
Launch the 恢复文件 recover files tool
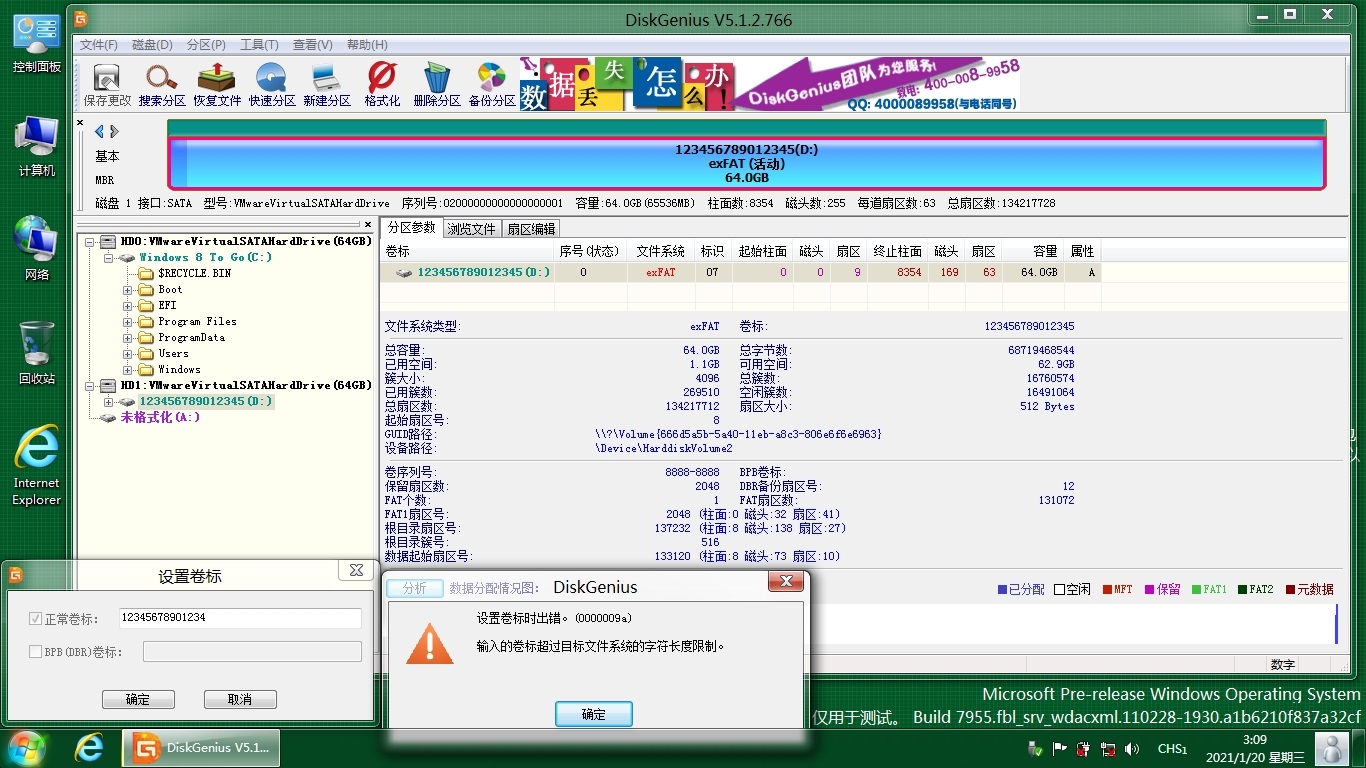tap(217, 85)
